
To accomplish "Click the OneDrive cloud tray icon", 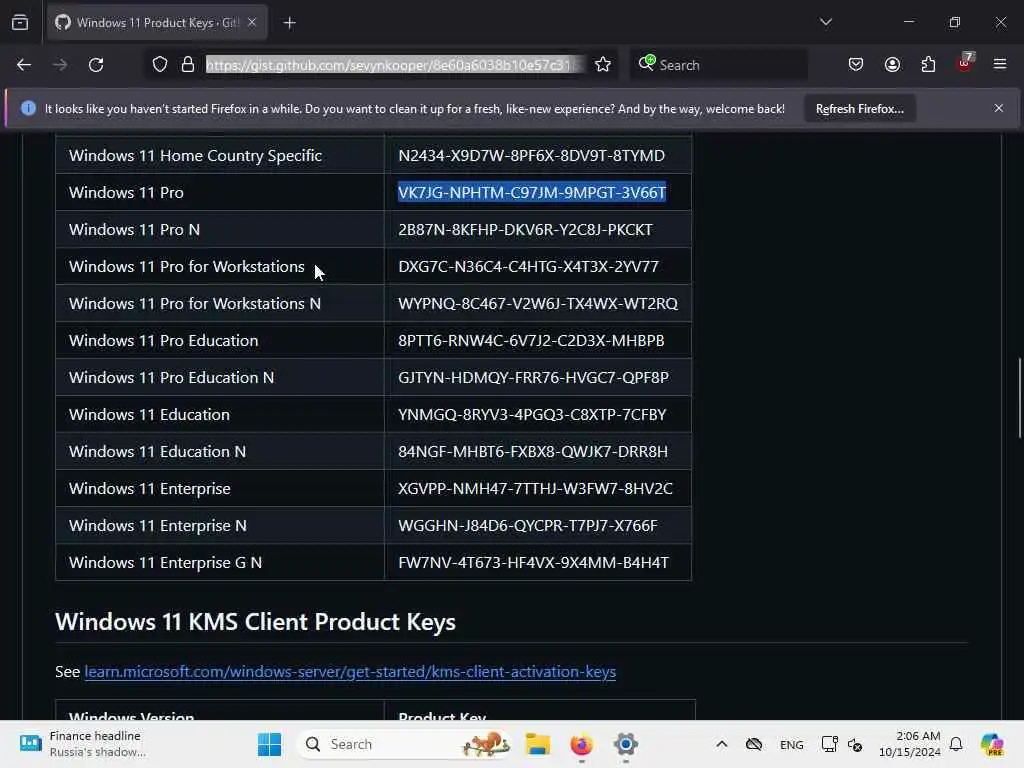I will (754, 744).
